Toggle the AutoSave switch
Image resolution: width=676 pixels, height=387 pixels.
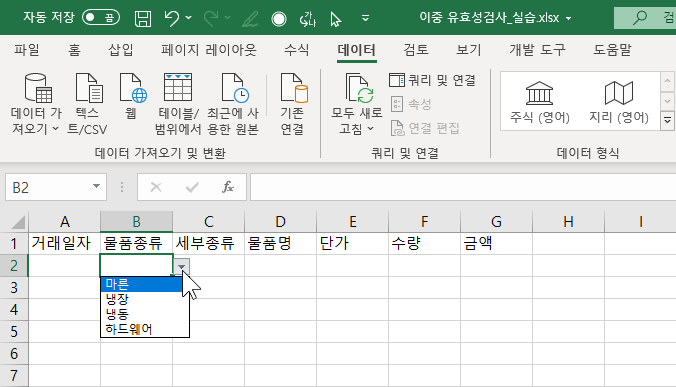(101, 18)
